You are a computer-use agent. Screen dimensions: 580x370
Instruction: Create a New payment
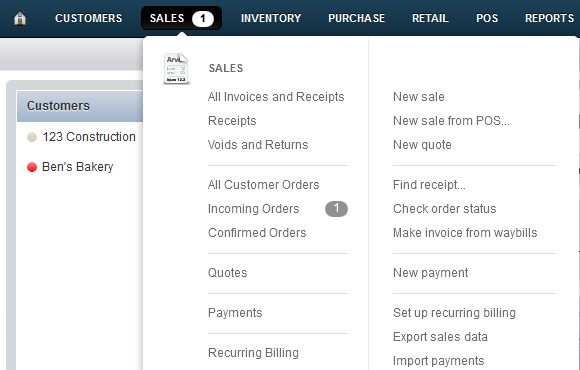tap(430, 273)
